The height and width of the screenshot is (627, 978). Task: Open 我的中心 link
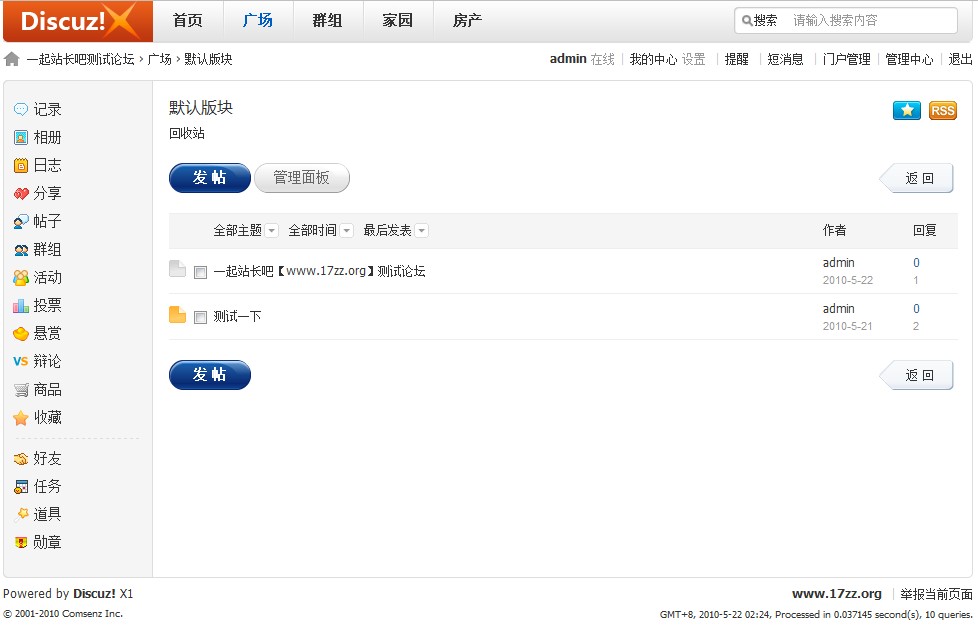coord(653,59)
